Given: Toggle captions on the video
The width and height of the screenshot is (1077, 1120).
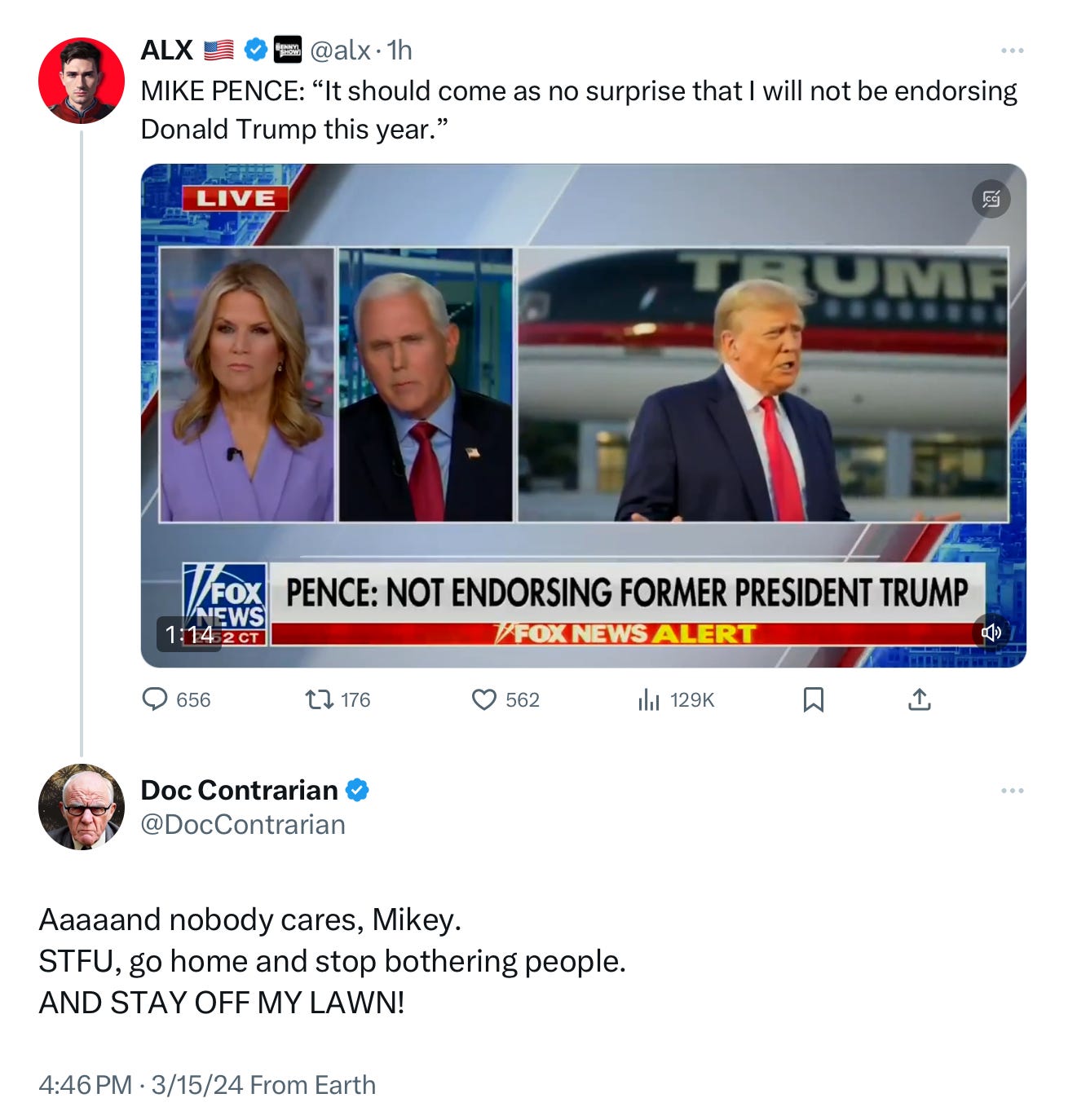Looking at the screenshot, I should click(x=991, y=199).
